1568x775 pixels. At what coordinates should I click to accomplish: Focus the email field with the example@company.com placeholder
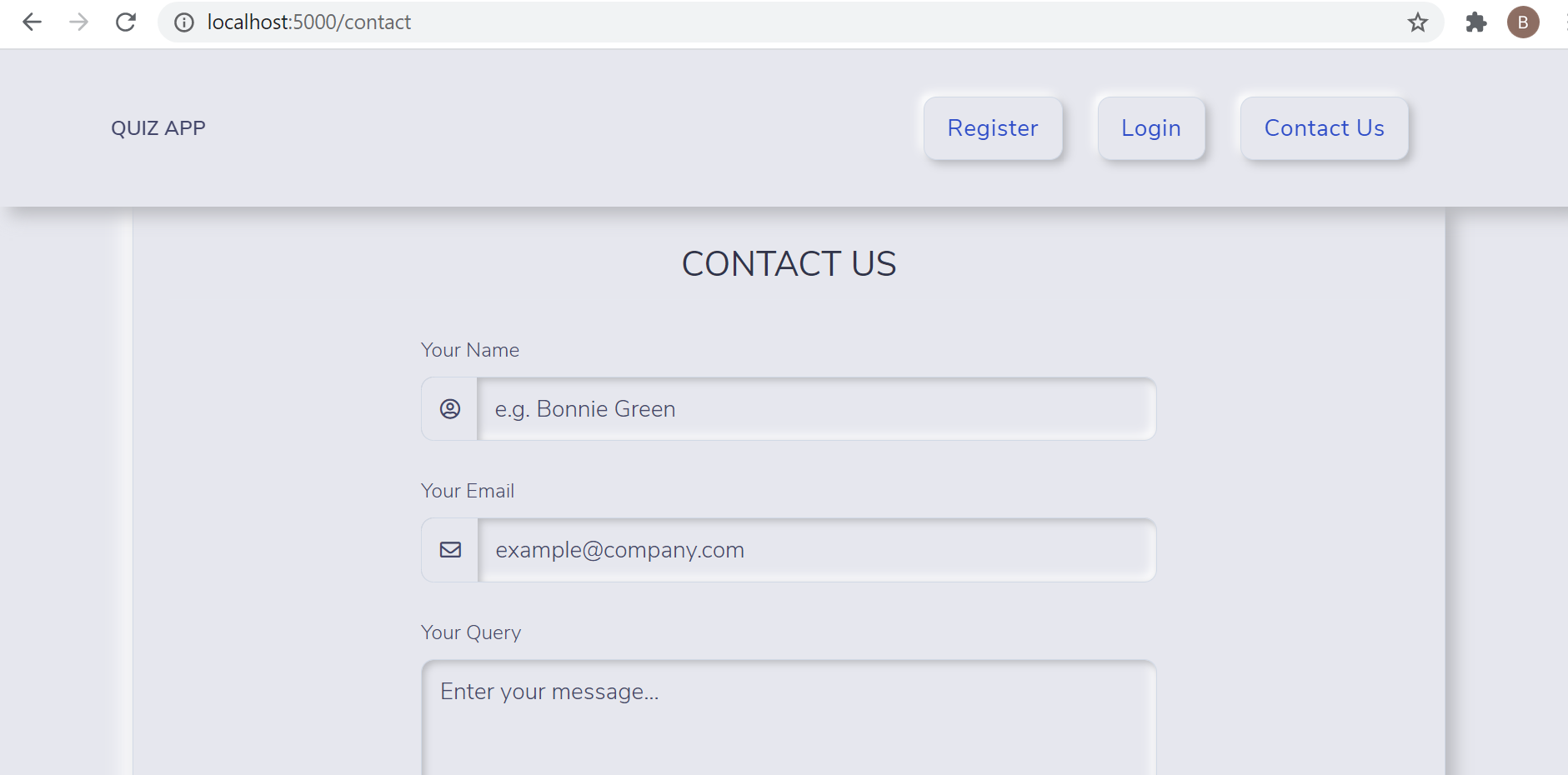(x=816, y=550)
